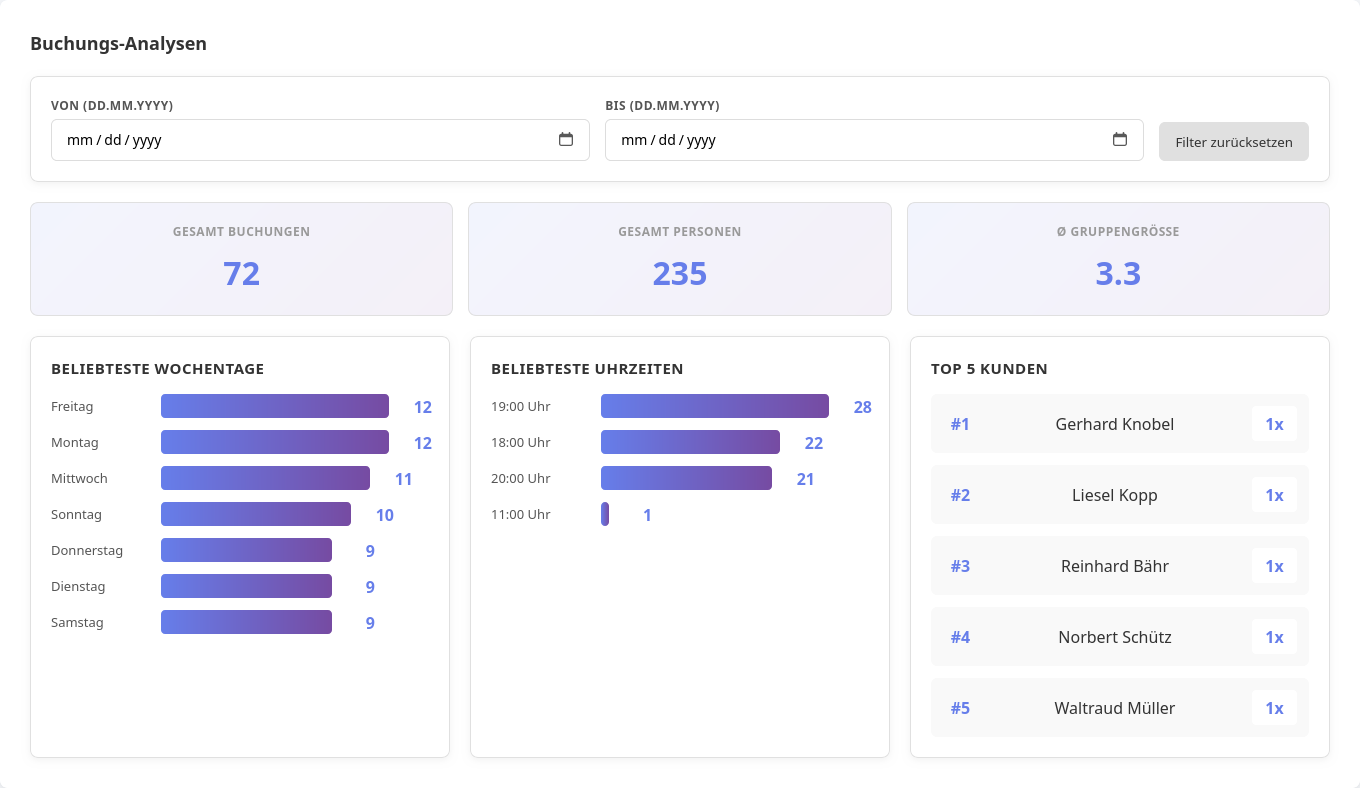Open the calendar picker for the BIS date field
Viewport: 1360px width, 788px height.
tap(1119, 140)
